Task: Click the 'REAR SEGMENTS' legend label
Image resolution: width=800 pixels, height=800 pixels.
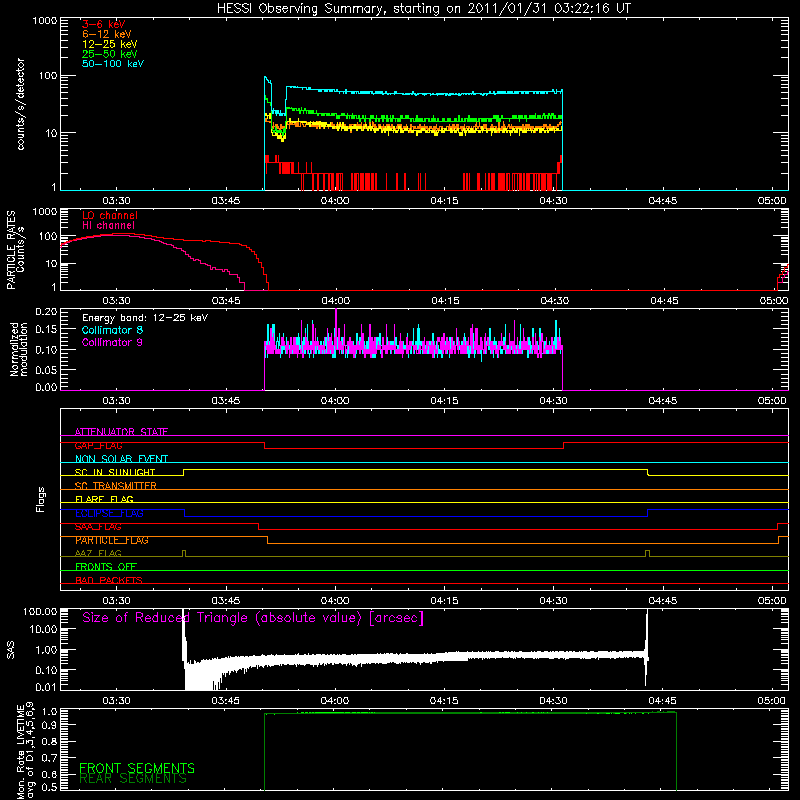Action: [x=133, y=779]
